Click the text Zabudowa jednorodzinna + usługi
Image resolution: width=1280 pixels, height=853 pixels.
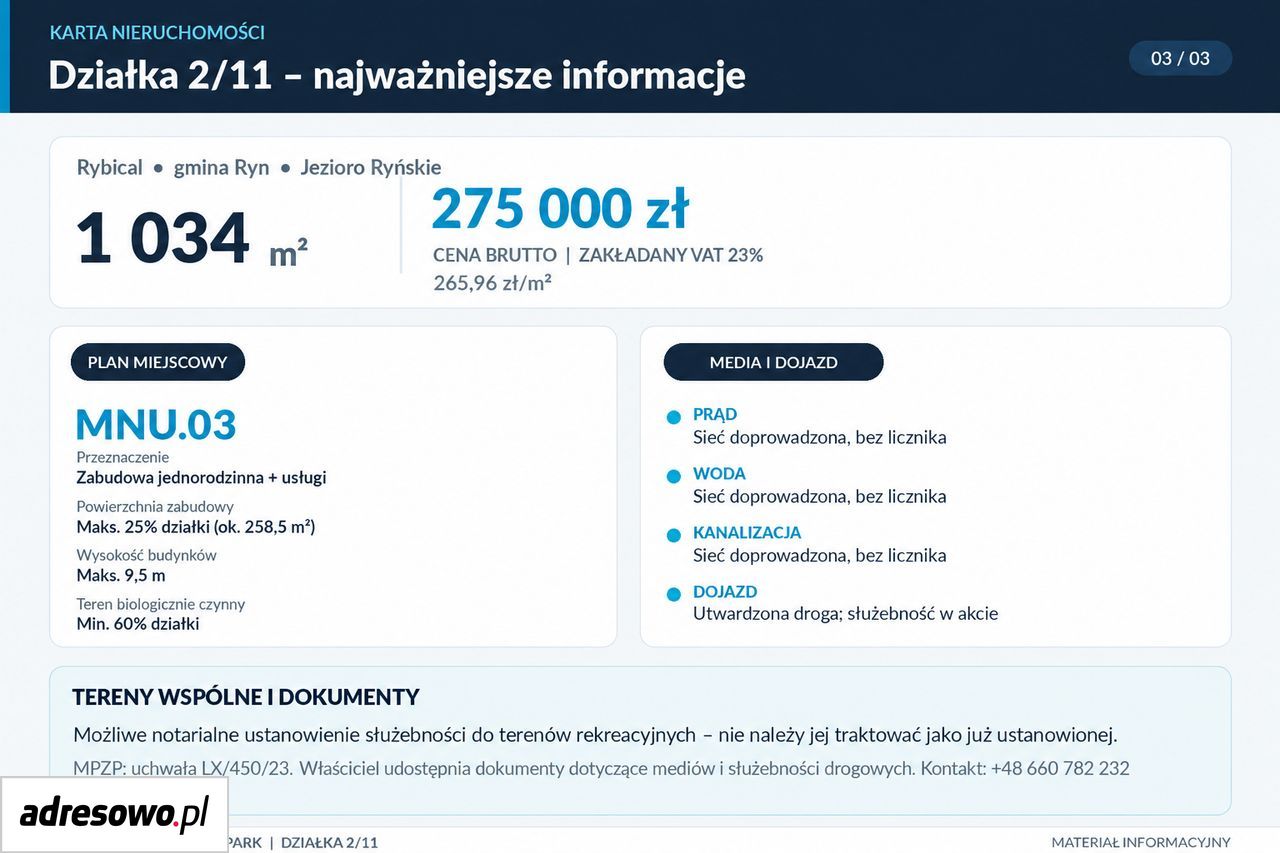[201, 478]
